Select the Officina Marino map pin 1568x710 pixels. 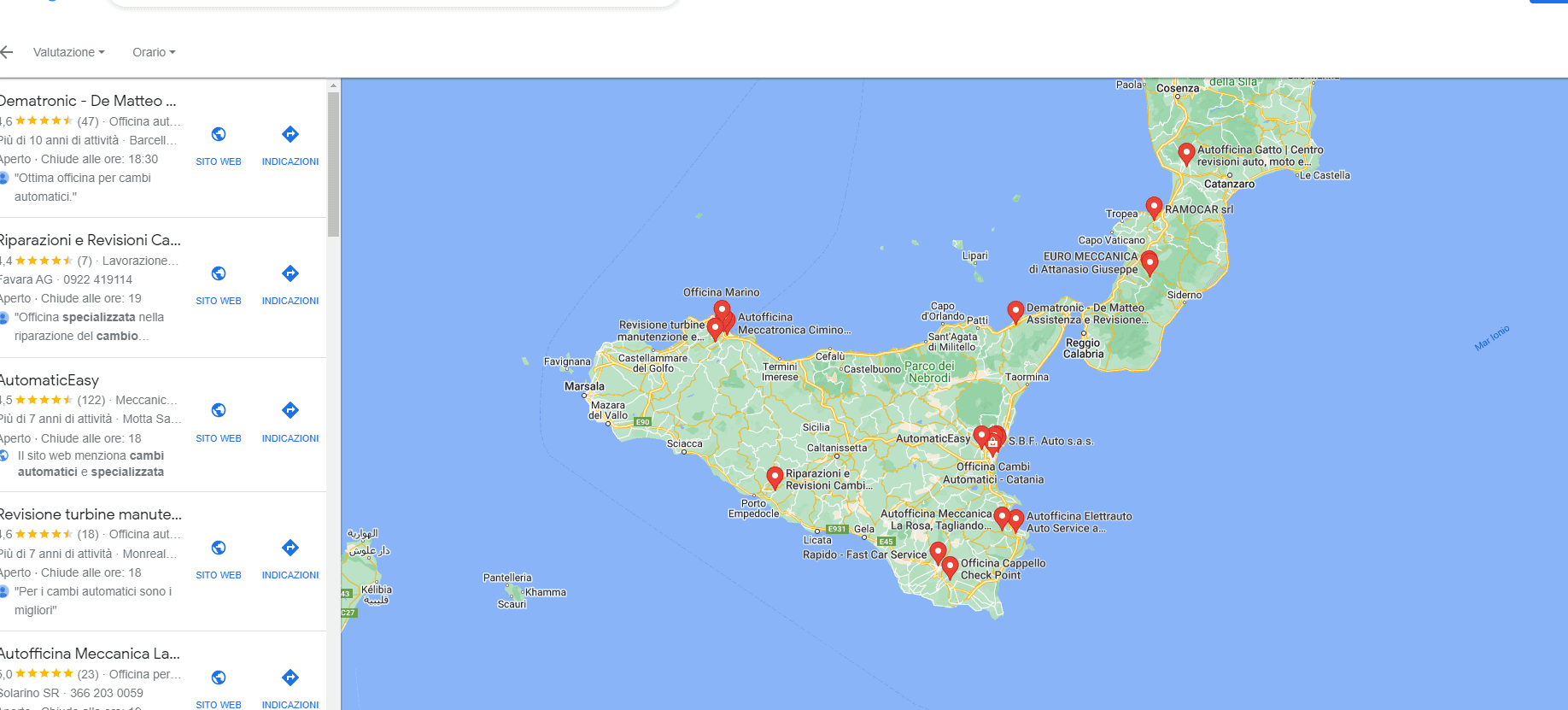tap(722, 310)
